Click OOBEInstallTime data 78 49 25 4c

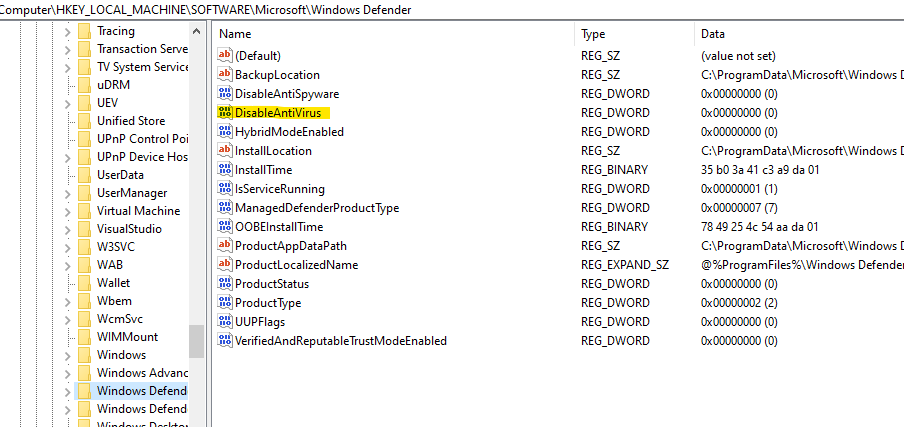759,226
